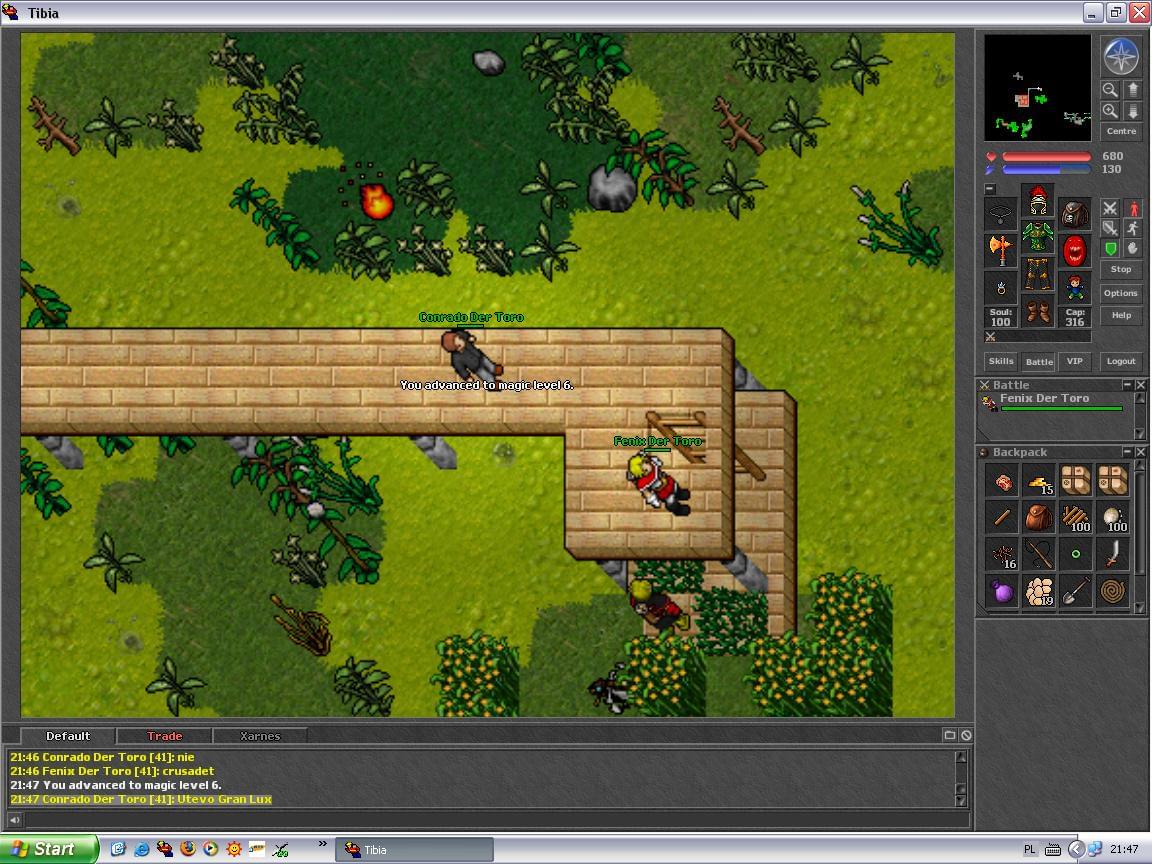
Task: Click the Tibia taskbar button
Action: 415,850
